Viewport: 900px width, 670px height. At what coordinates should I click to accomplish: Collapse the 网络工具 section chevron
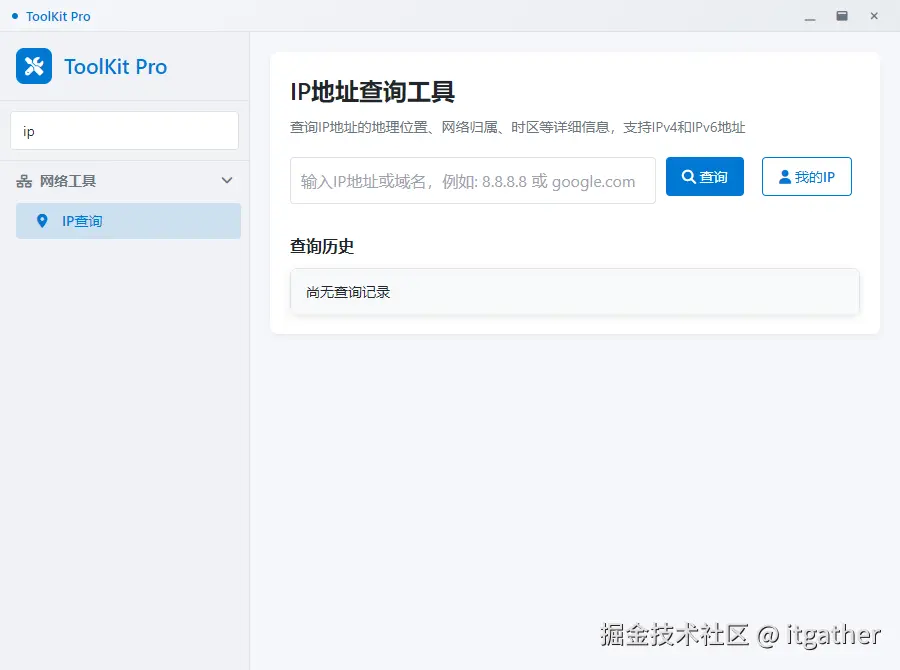[227, 180]
